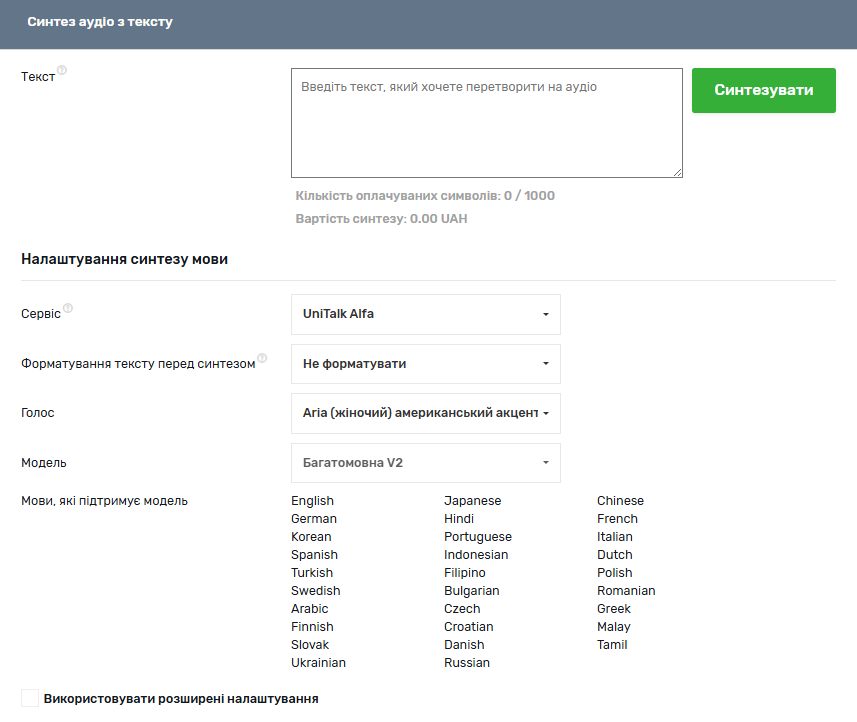Click the help icon next to Текст

pyautogui.click(x=62, y=71)
